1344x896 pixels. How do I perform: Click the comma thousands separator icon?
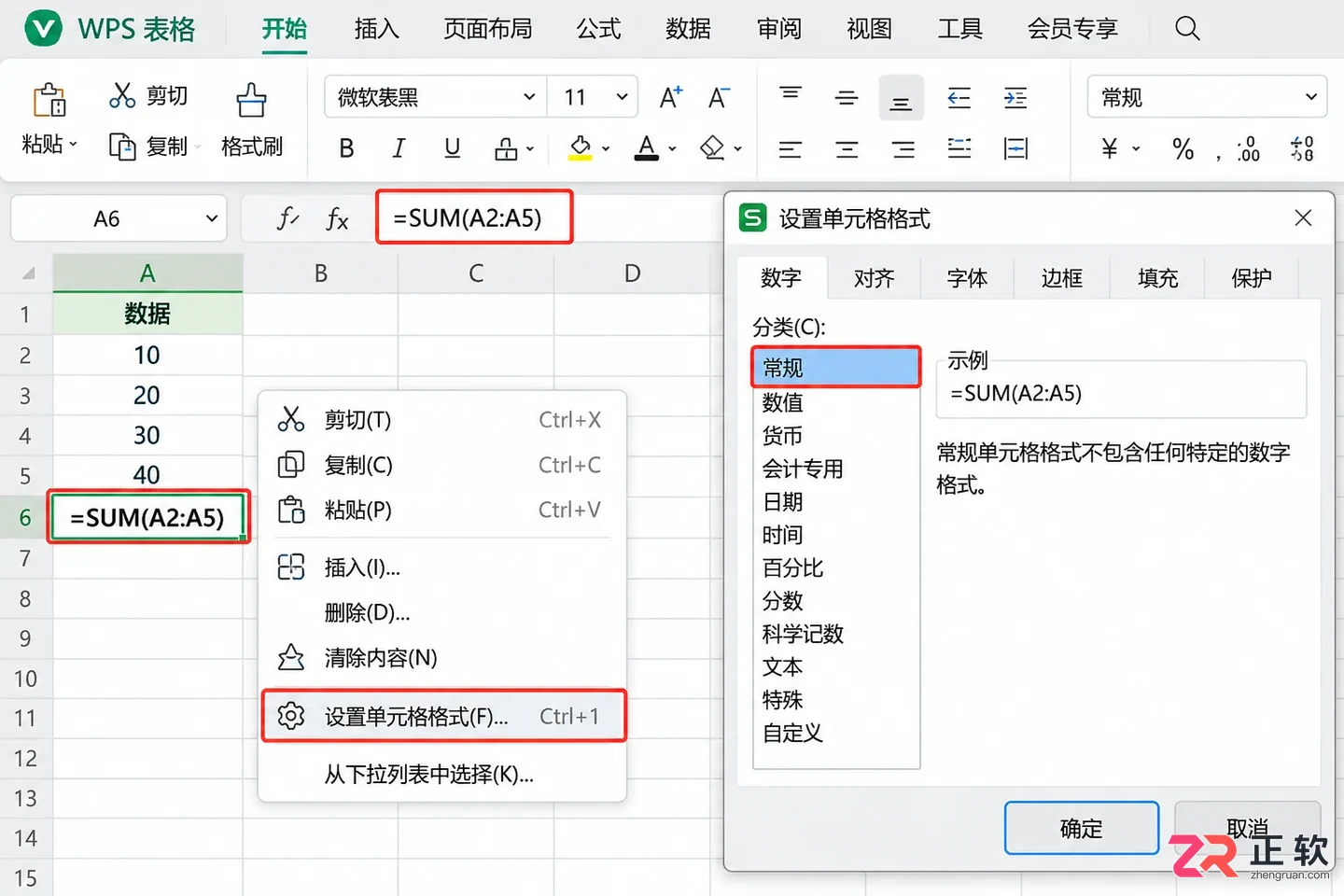click(1218, 156)
